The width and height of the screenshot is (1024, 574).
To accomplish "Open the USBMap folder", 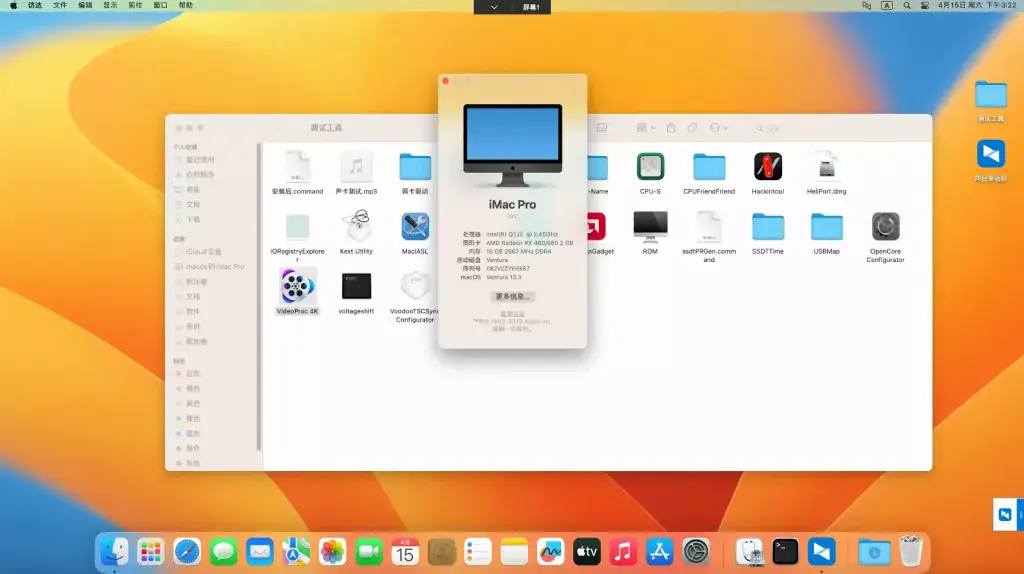I will click(826, 227).
